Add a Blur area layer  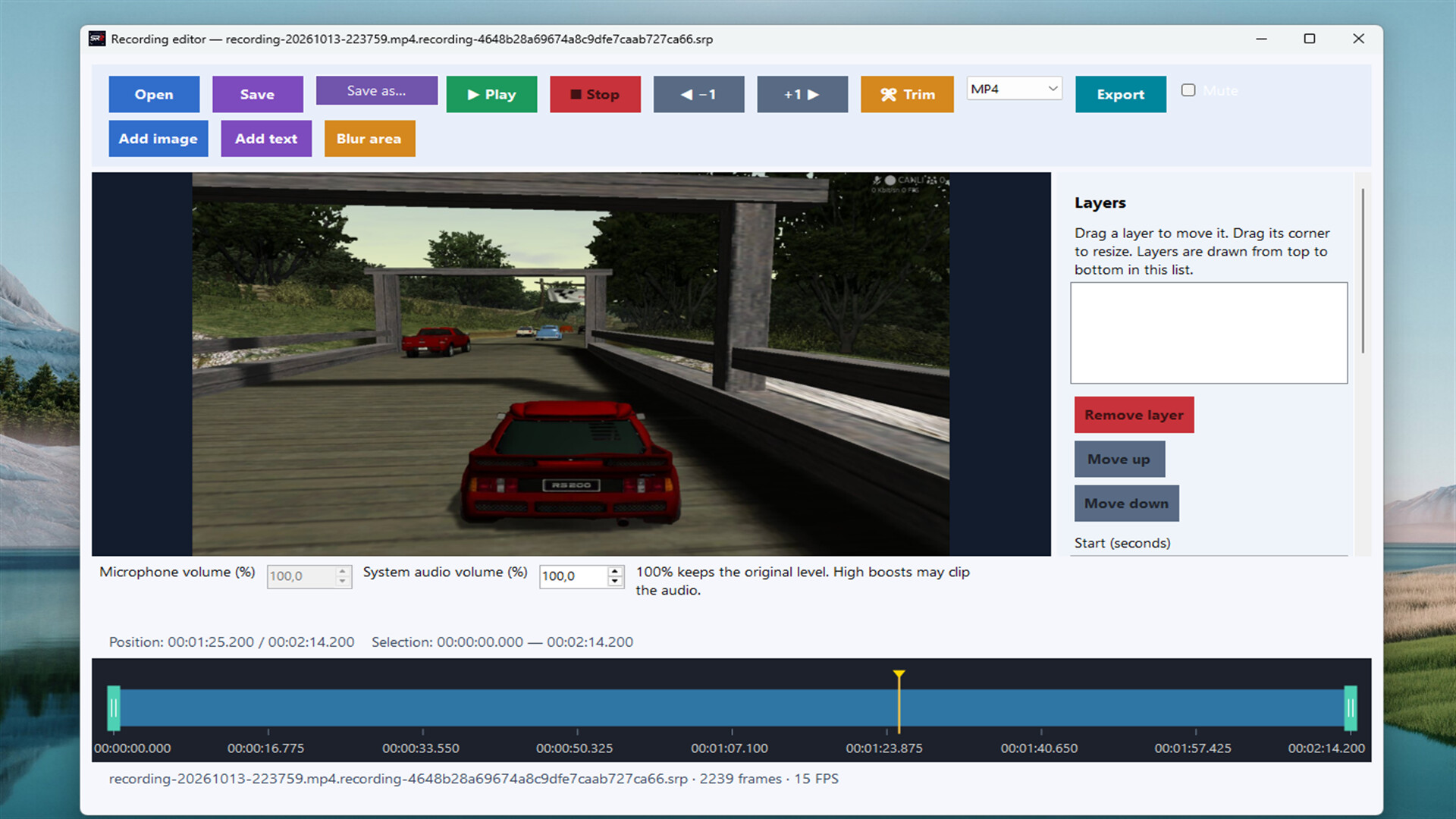(x=369, y=139)
